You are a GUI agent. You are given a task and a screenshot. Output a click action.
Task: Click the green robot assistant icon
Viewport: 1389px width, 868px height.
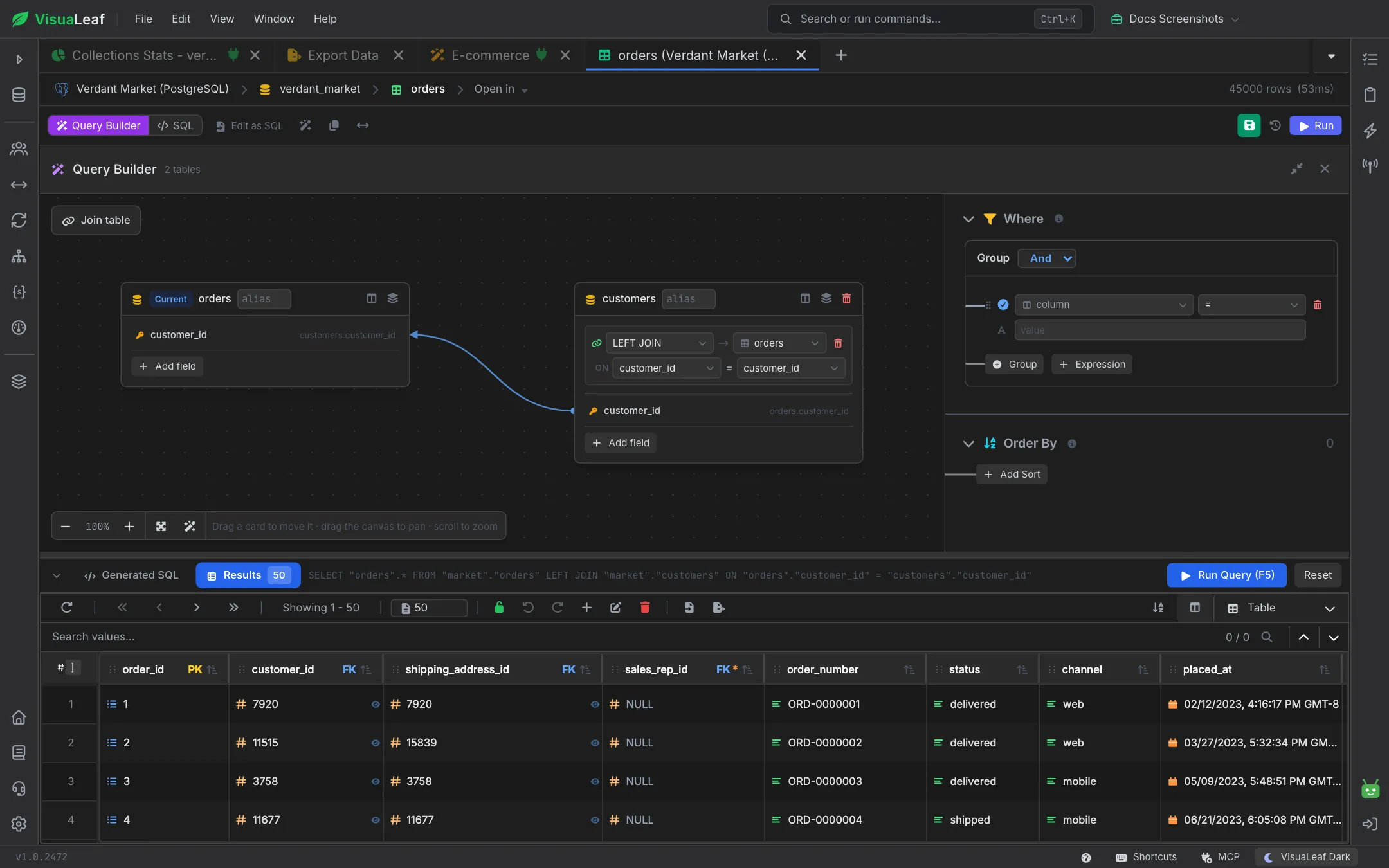(x=1370, y=789)
